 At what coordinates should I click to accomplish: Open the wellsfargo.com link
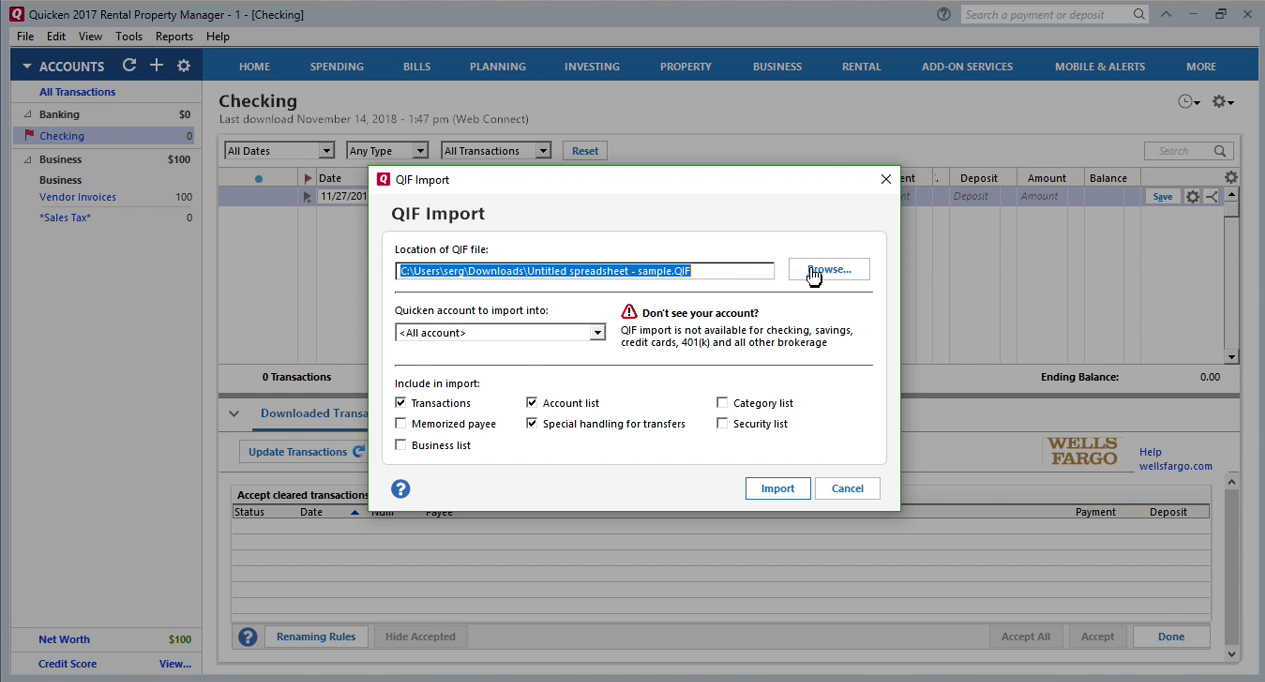click(x=1175, y=466)
